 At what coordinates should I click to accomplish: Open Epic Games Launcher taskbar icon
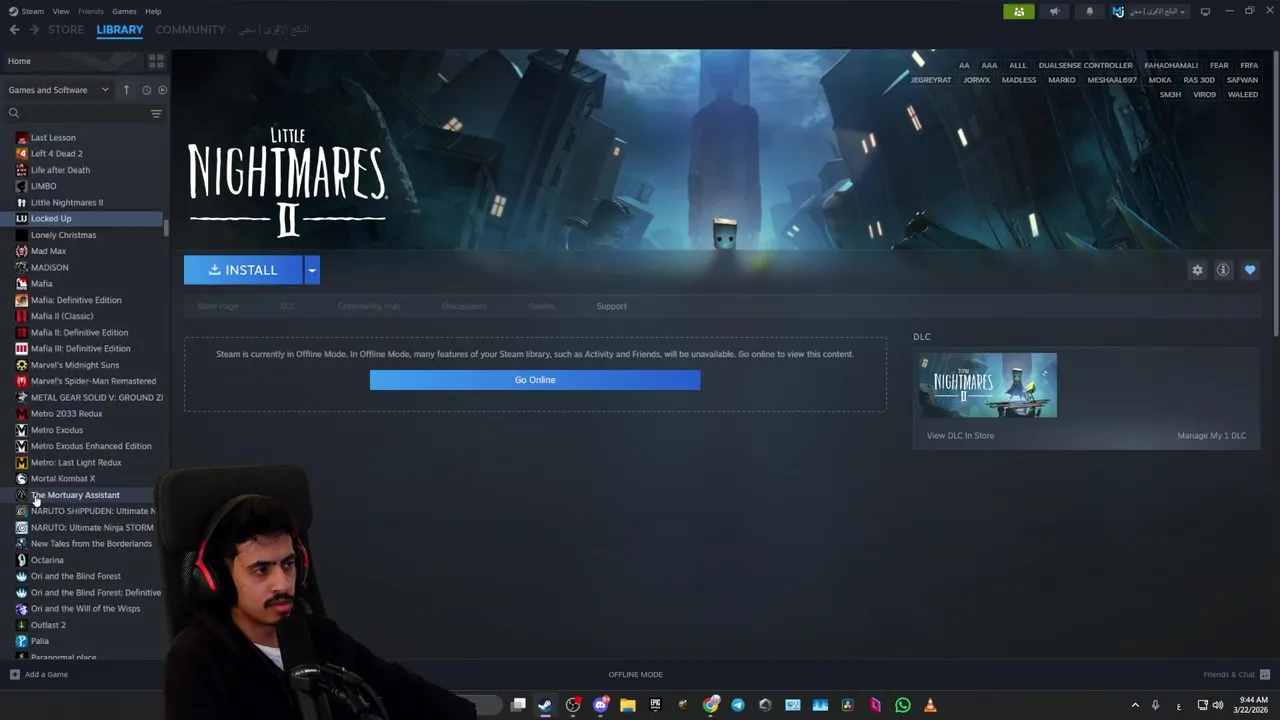(x=655, y=705)
